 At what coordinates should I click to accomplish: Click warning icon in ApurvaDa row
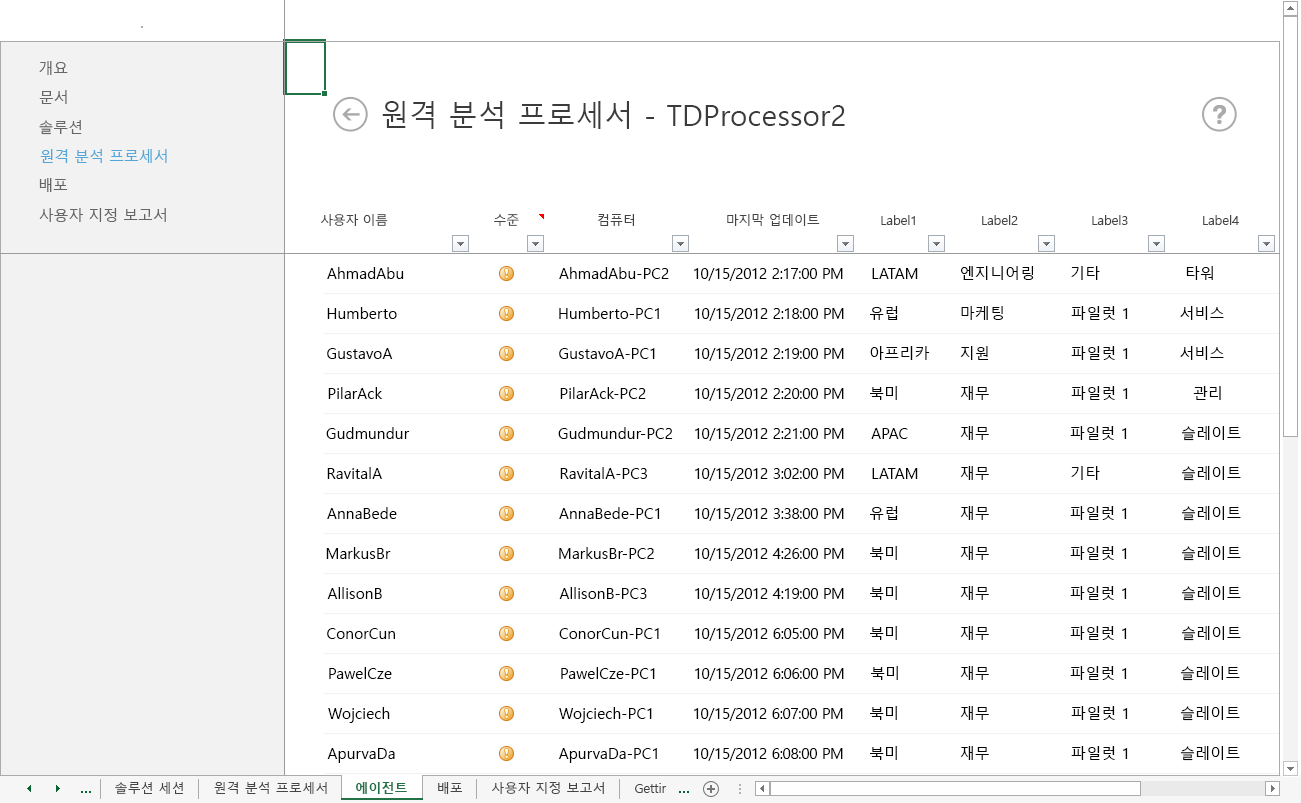tap(506, 753)
